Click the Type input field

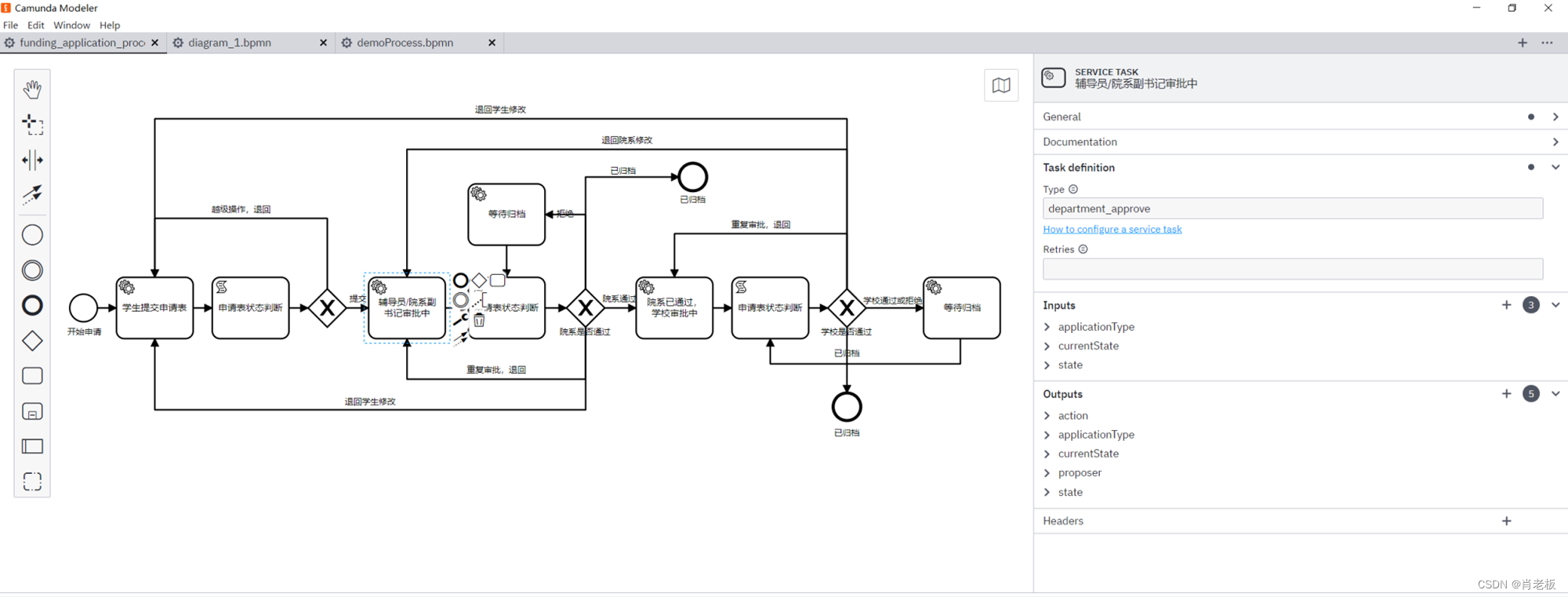(1293, 208)
